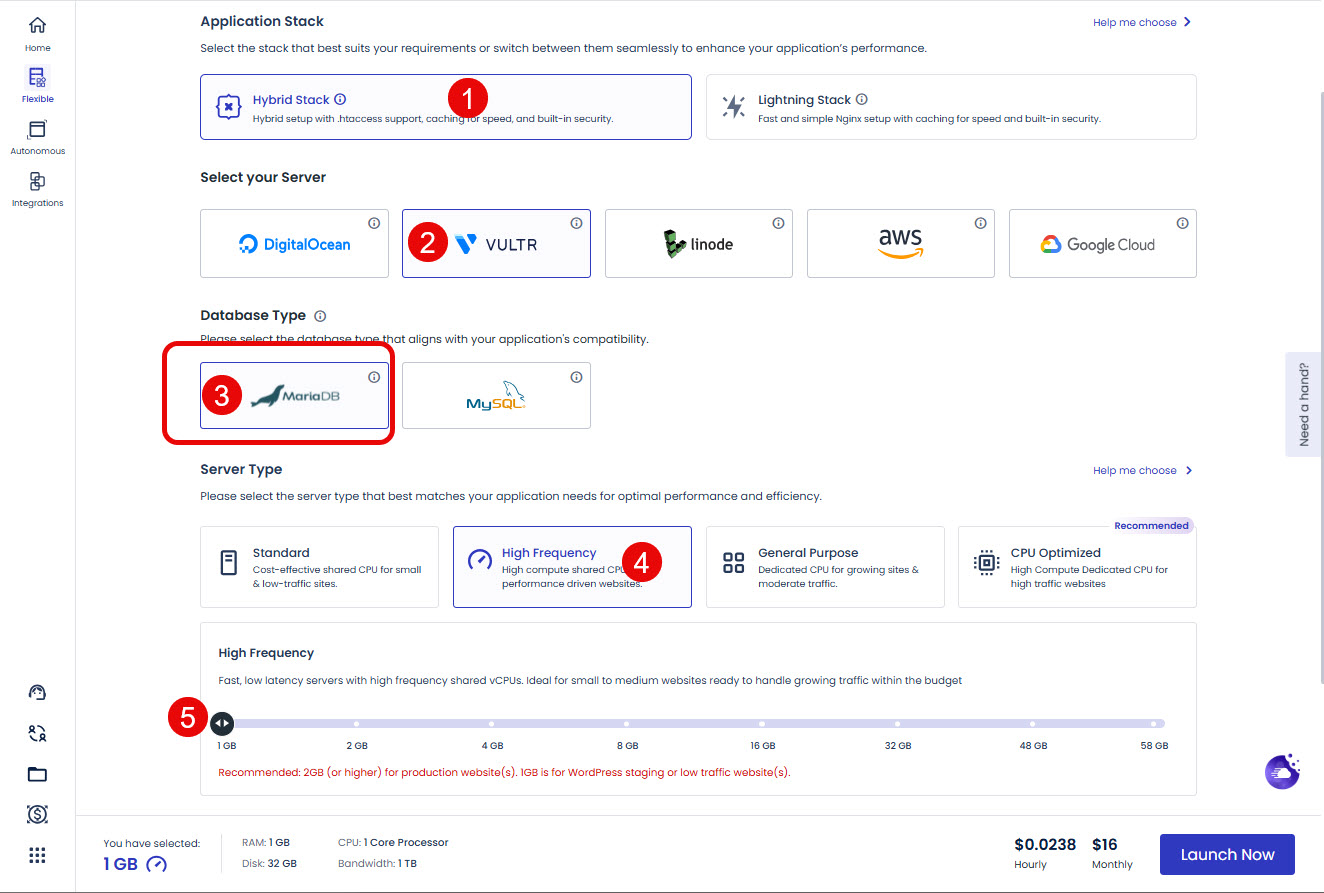The width and height of the screenshot is (1324, 893).
Task: Choose AWS as server provider
Action: point(901,243)
